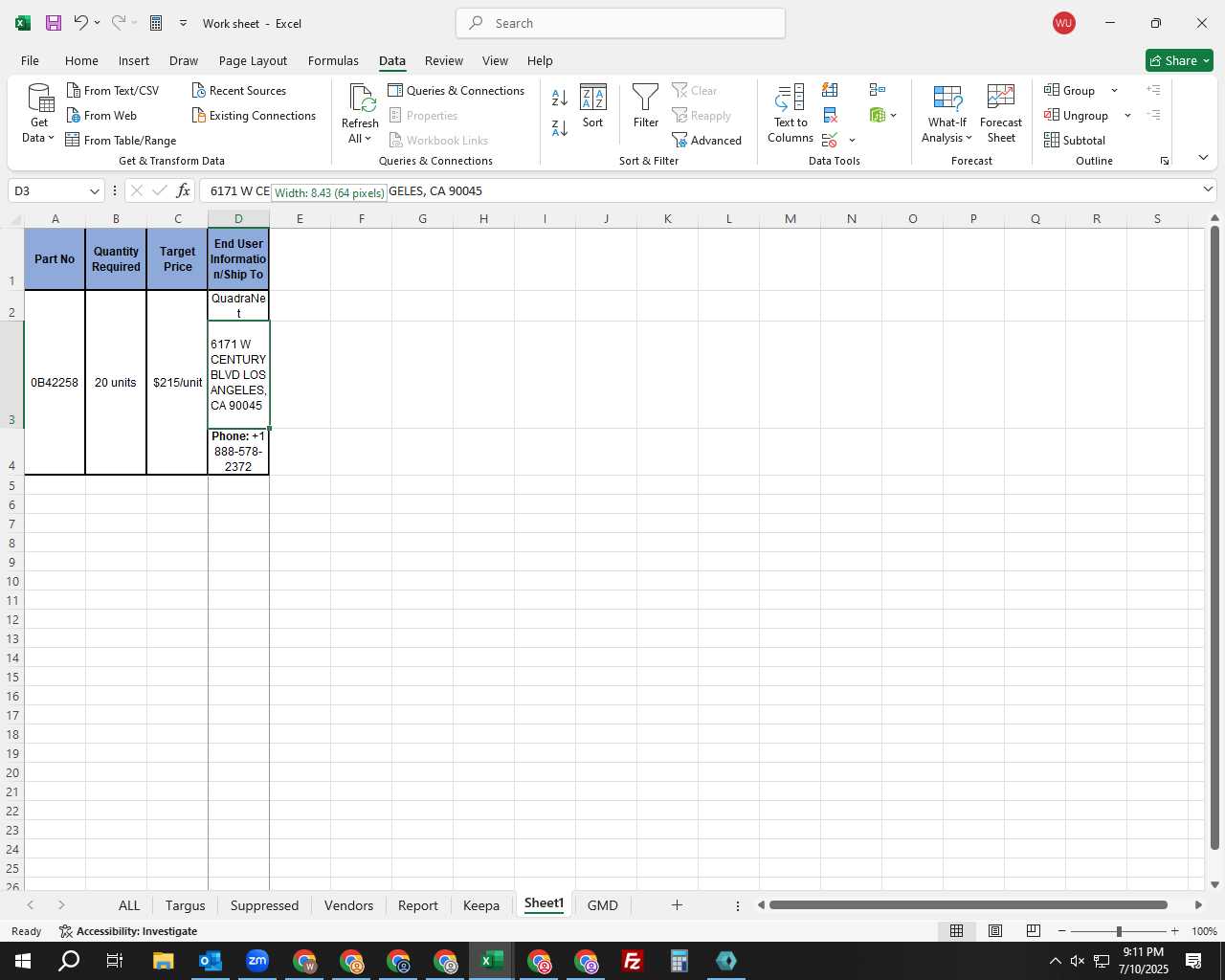Import data From Web
This screenshot has width=1225, height=980.
pyautogui.click(x=102, y=115)
